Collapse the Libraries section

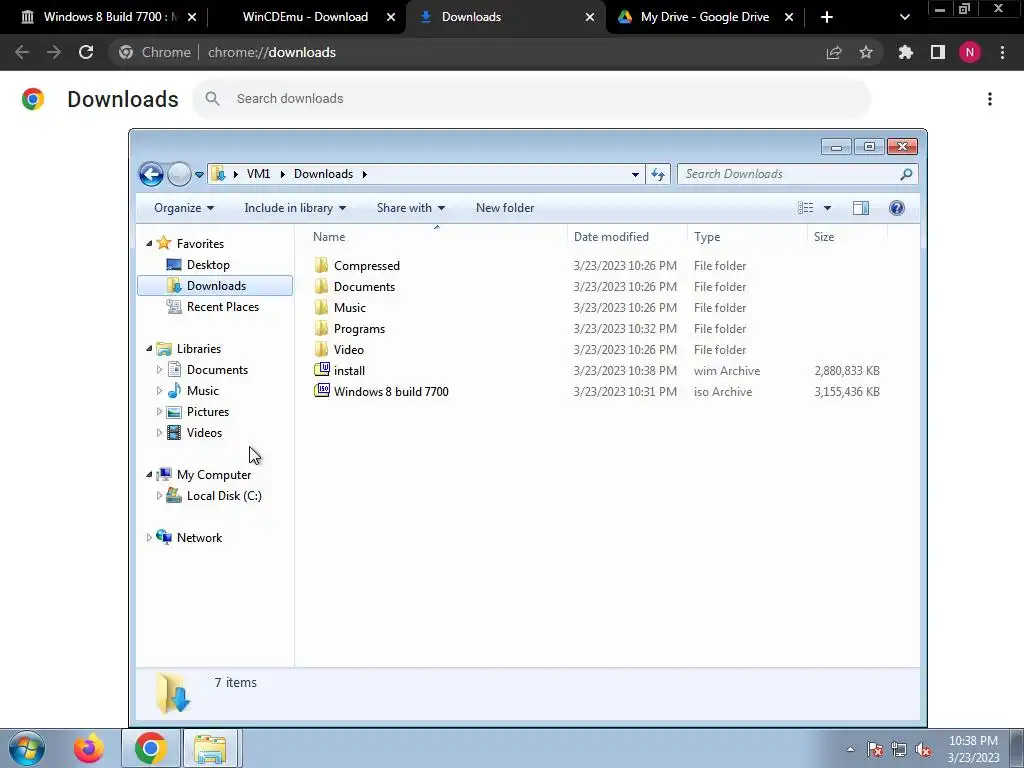(149, 349)
